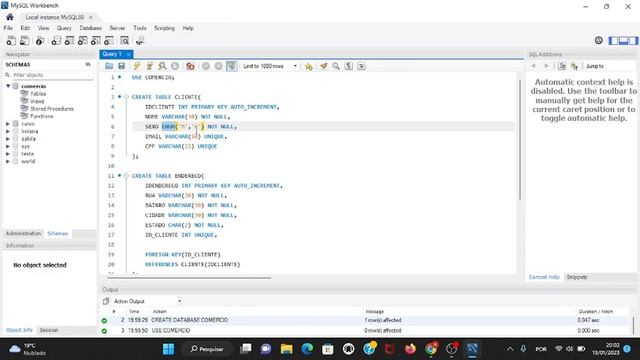Beautify query with the brush icon
This screenshot has width=640, height=360.
click(x=323, y=66)
